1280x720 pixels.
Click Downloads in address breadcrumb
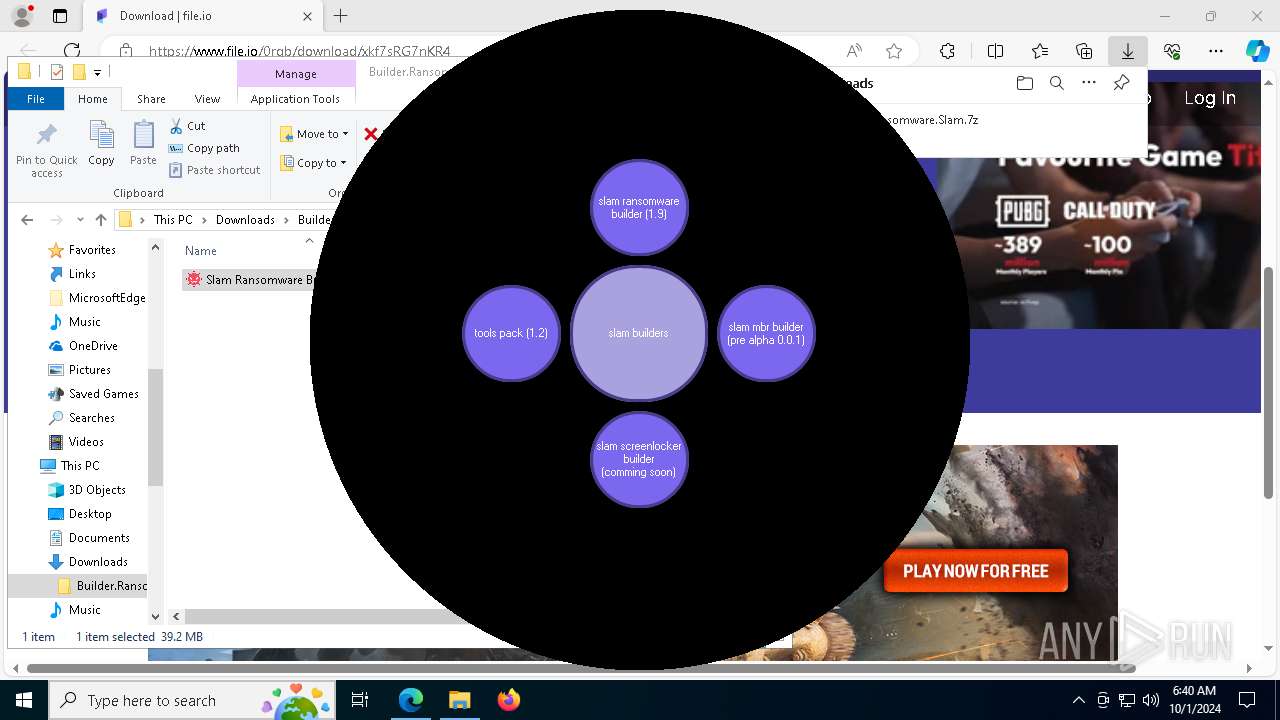245,220
